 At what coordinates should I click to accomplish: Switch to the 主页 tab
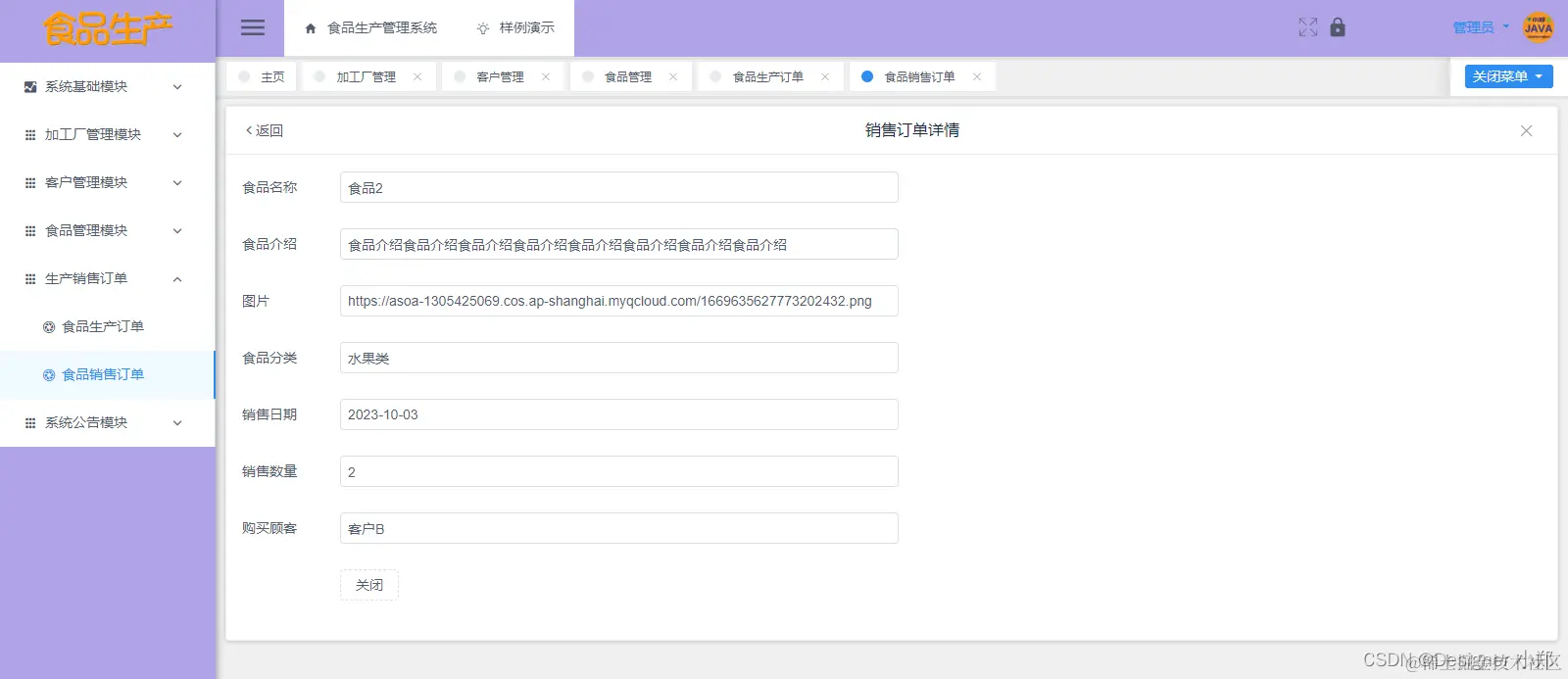(262, 76)
